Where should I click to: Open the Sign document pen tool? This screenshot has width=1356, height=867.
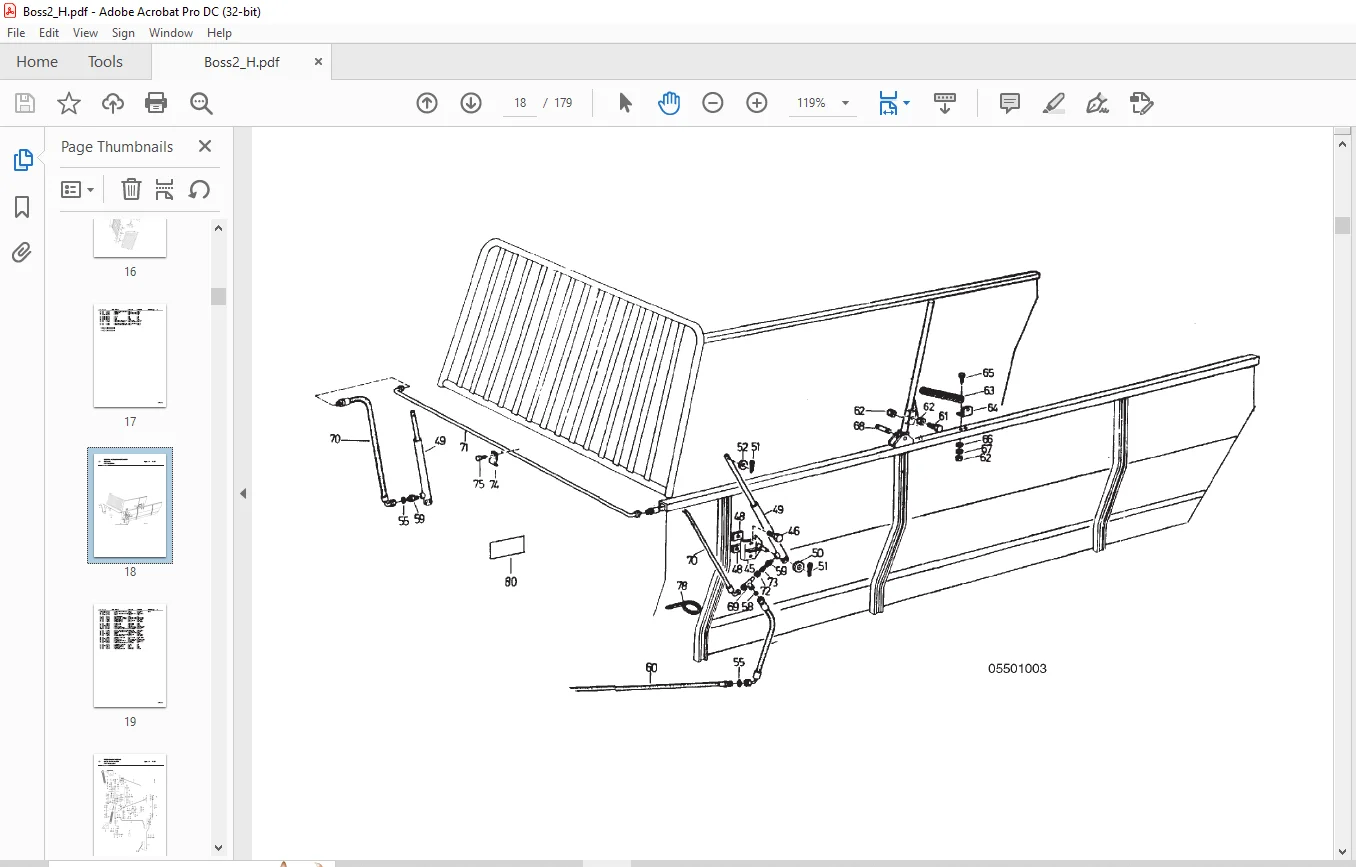(x=1097, y=103)
